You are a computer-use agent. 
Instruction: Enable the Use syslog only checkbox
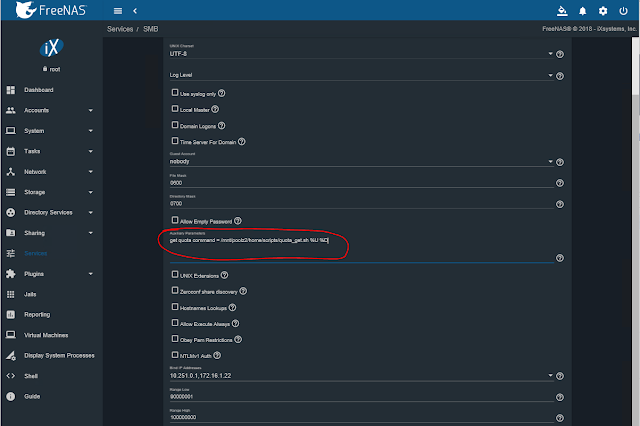pyautogui.click(x=175, y=92)
